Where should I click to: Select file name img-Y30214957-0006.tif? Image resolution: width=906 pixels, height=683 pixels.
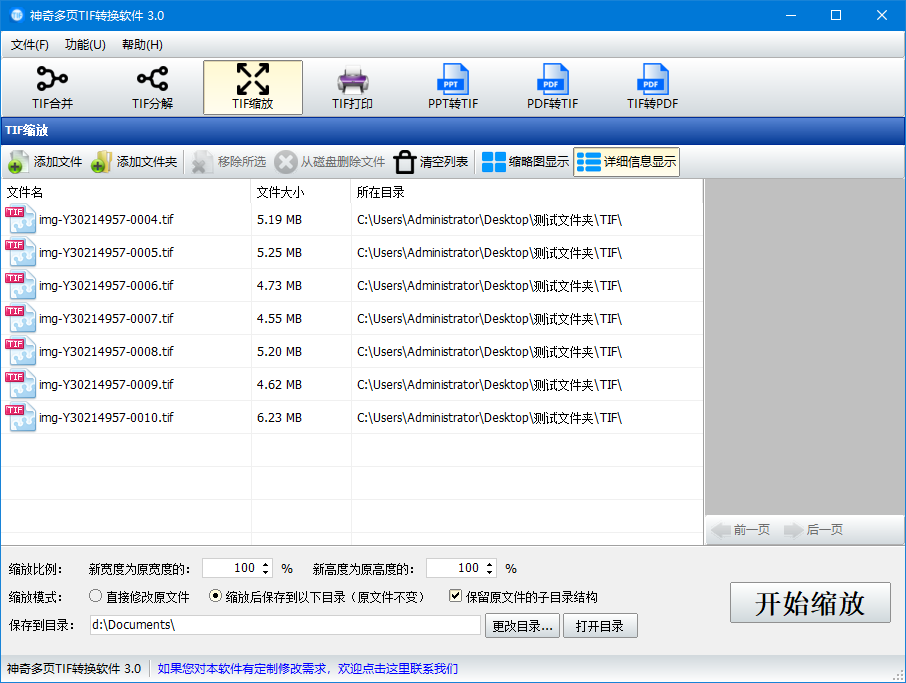click(x=106, y=285)
